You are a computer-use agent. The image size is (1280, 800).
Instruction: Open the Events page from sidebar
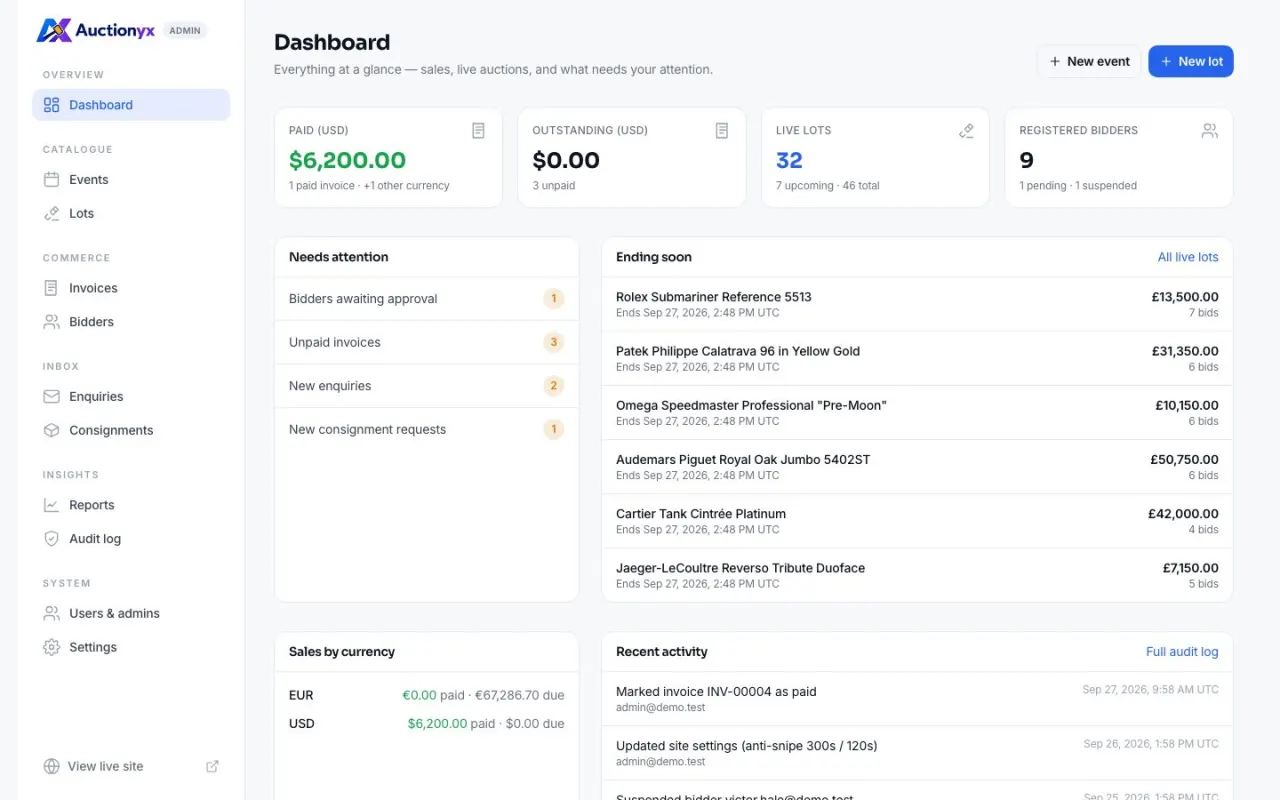[131, 180]
